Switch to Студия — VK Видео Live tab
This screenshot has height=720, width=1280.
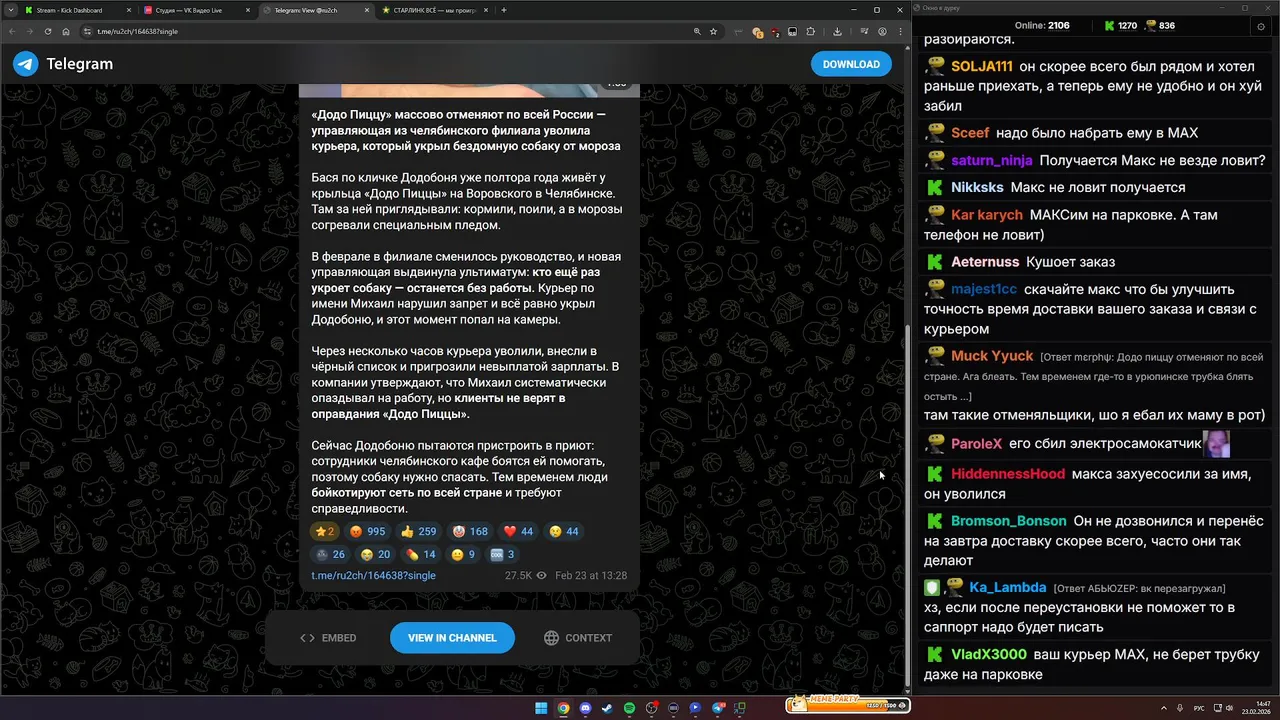(195, 10)
